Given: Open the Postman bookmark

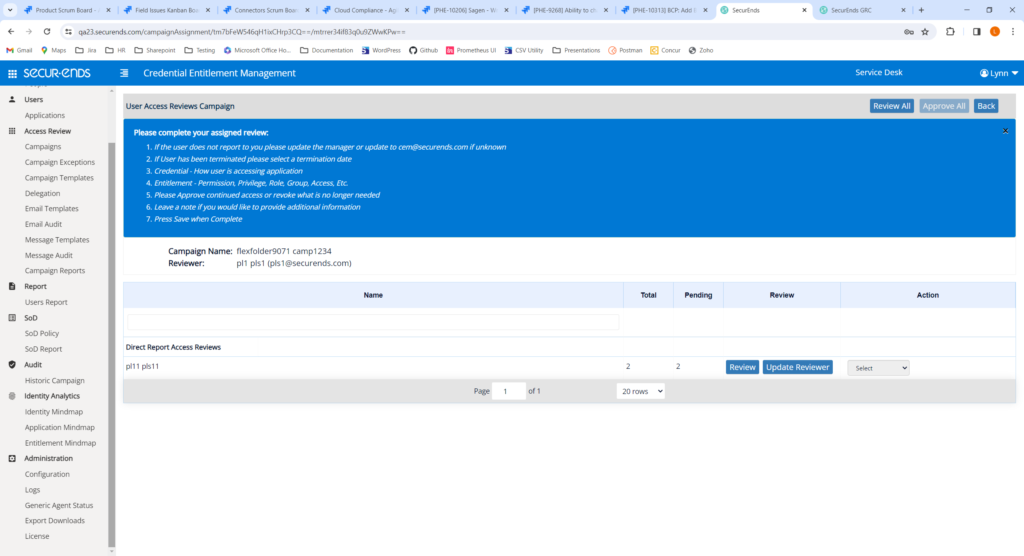Looking at the screenshot, I should 625,50.
